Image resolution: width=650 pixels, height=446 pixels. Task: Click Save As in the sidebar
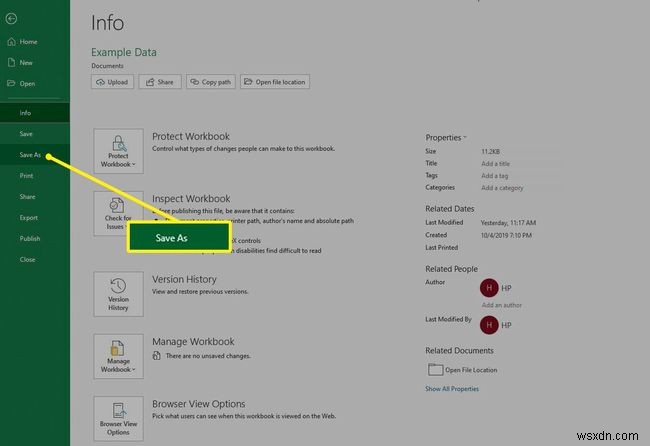tap(30, 155)
